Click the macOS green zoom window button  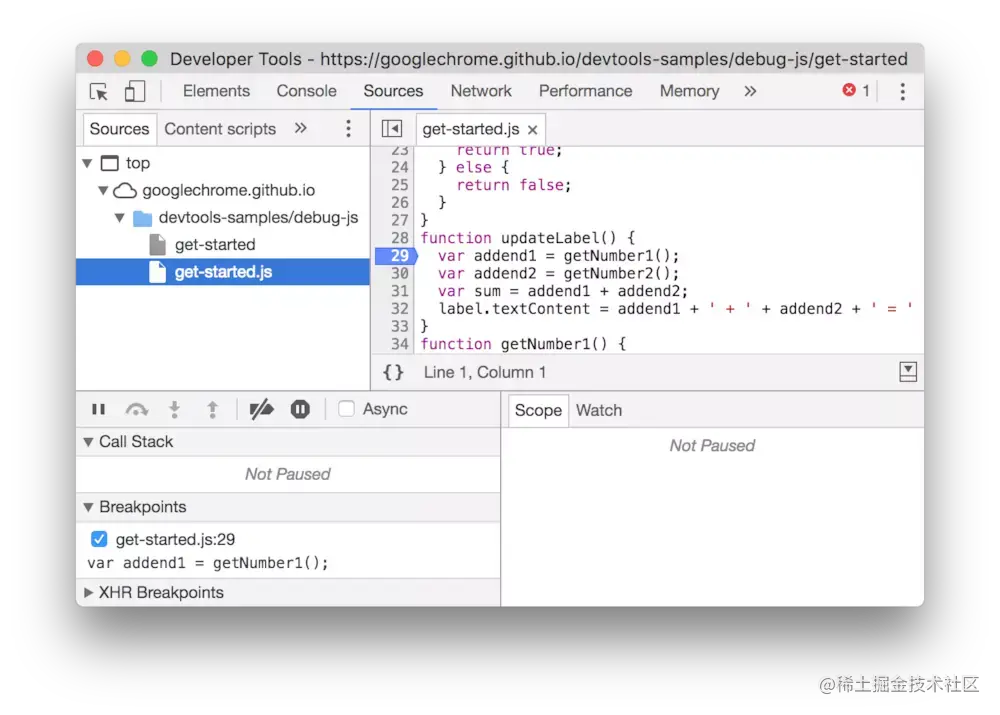[149, 59]
